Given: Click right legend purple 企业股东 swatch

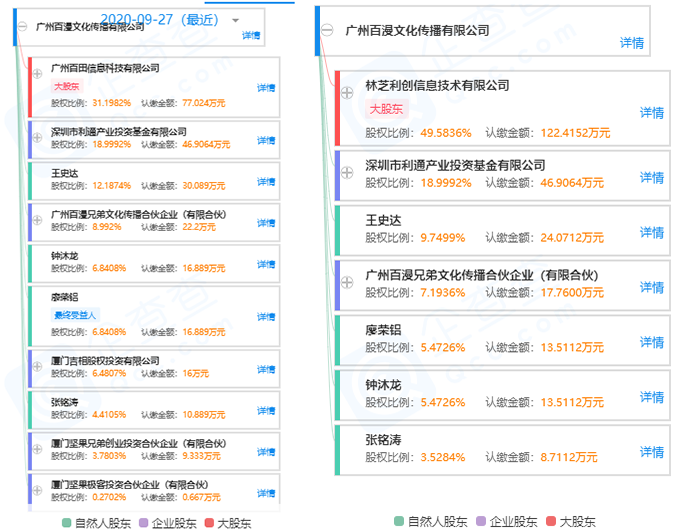Looking at the screenshot, I should 481,521.
